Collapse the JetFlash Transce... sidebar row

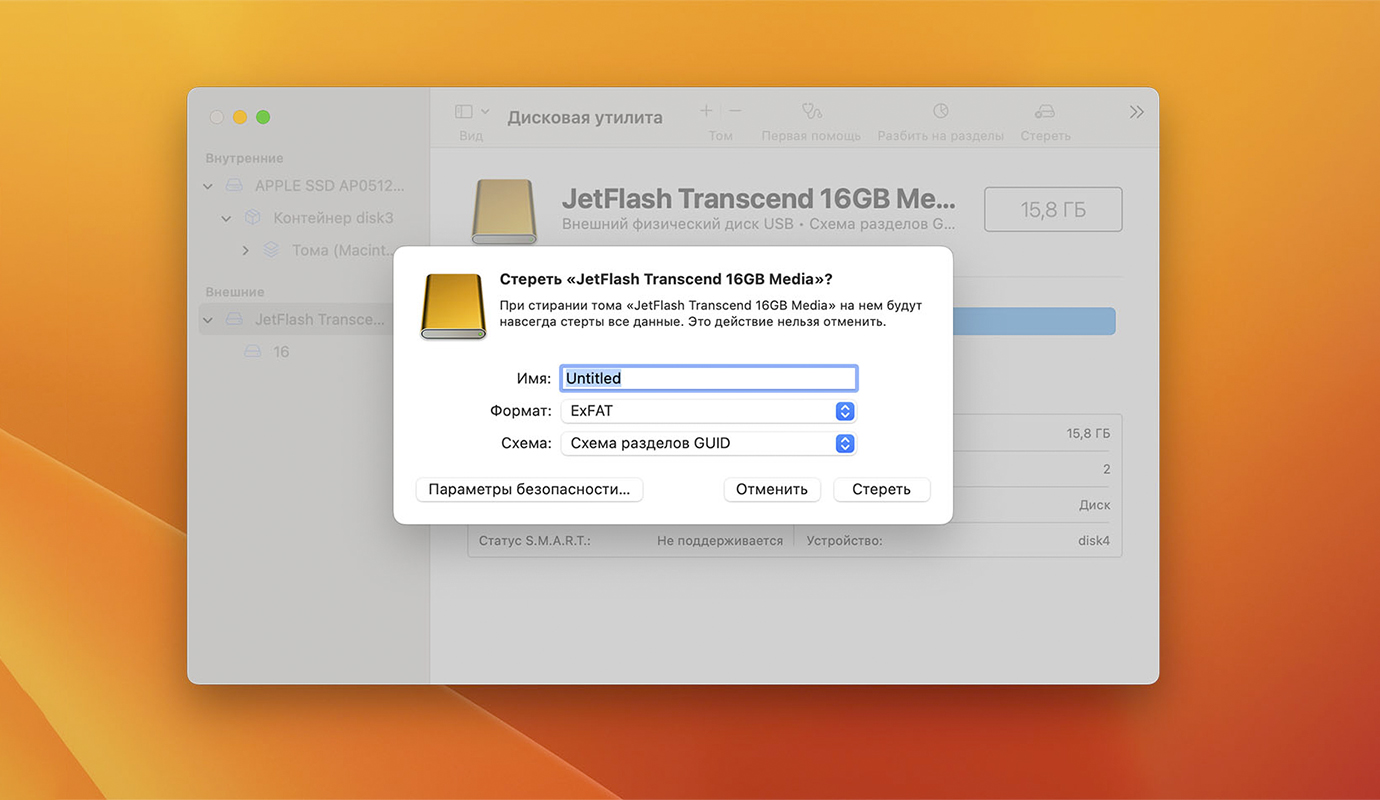208,320
